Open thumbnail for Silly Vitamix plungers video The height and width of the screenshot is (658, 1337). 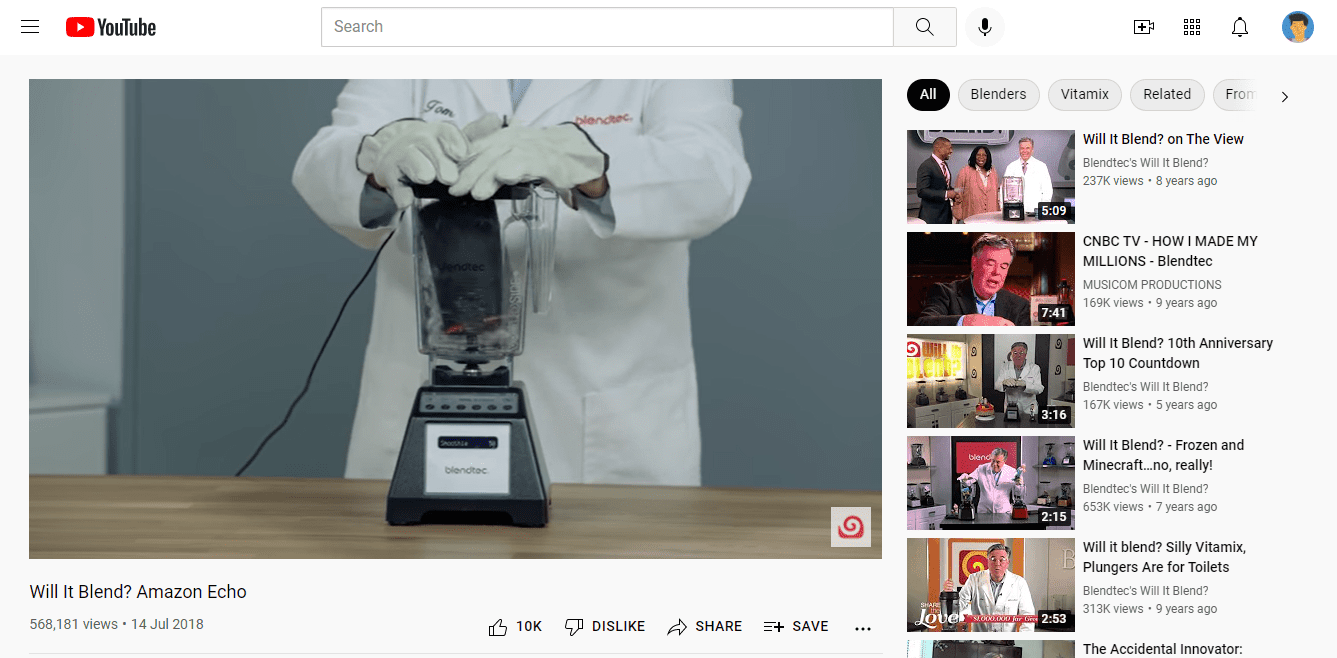pos(991,585)
